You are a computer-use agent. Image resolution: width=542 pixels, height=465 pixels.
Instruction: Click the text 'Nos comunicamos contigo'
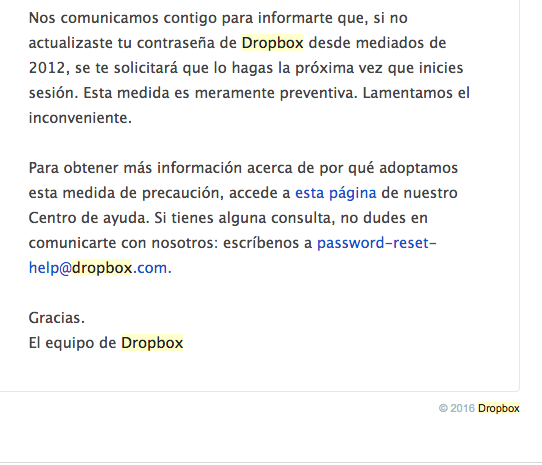[x=123, y=18]
